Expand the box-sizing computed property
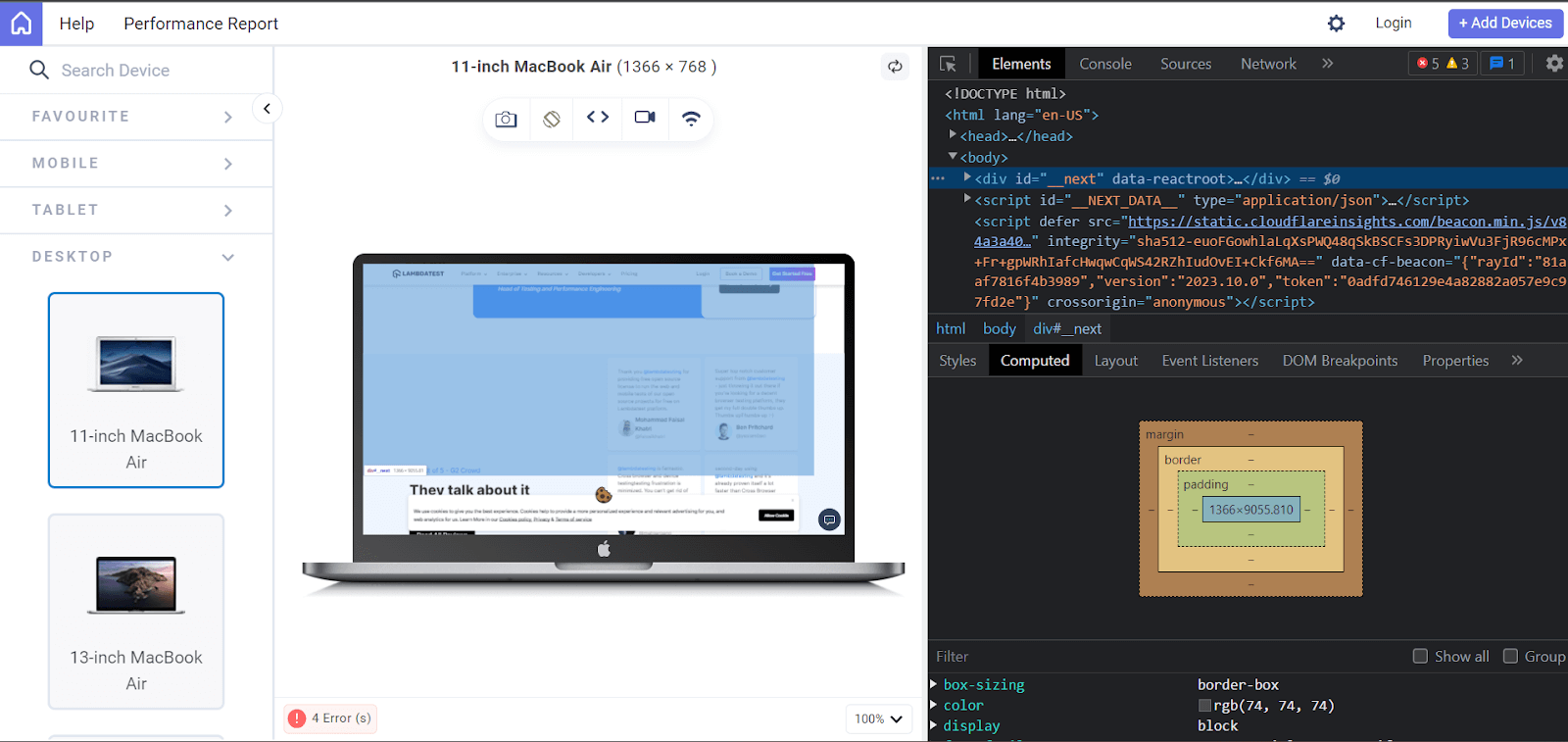This screenshot has width=1568, height=742. click(x=934, y=684)
